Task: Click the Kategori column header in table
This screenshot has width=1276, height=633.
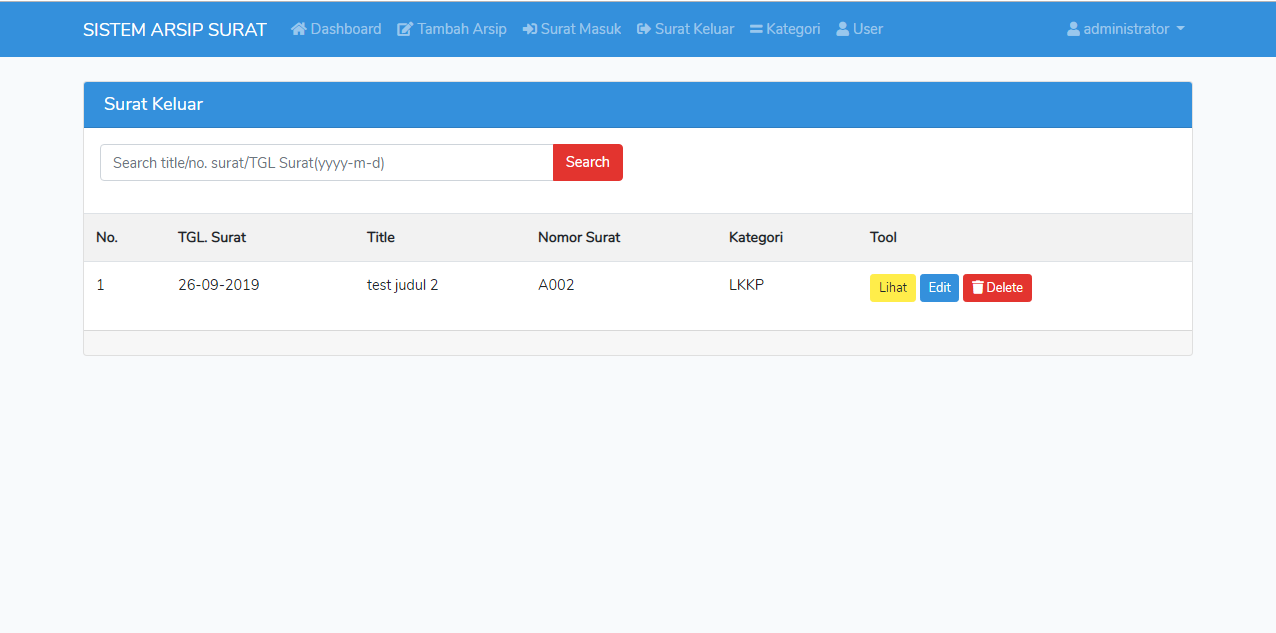Action: pyautogui.click(x=756, y=237)
